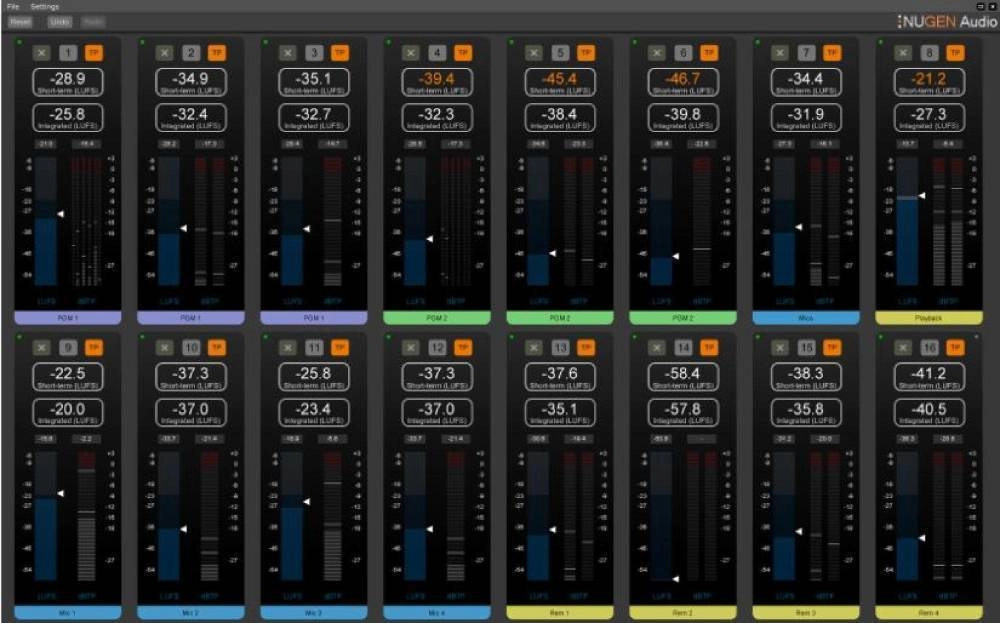Image resolution: width=1000 pixels, height=623 pixels.
Task: Click the X icon on meter 9
Action: pos(41,348)
